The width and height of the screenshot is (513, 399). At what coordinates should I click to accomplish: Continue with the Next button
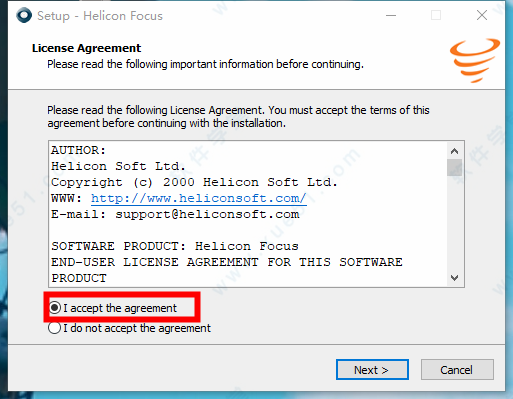pyautogui.click(x=372, y=370)
